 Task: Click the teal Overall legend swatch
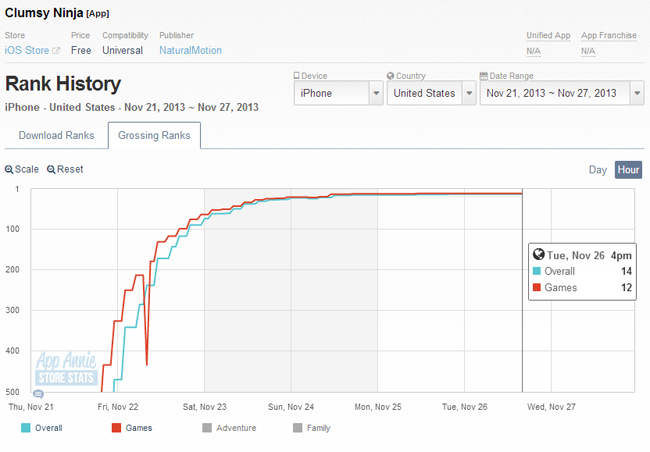coord(26,428)
